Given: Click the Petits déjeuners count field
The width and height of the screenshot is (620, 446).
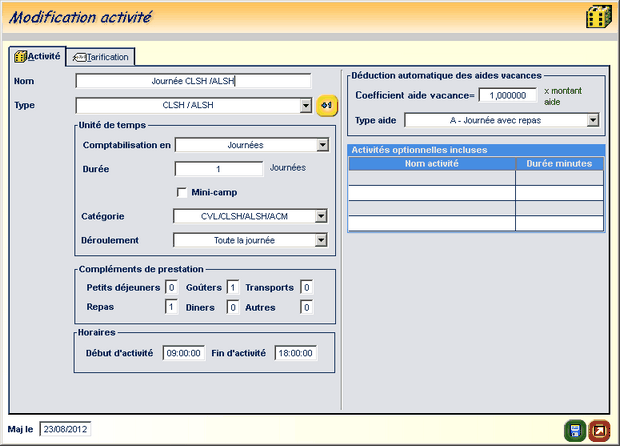Looking at the screenshot, I should pos(171,288).
